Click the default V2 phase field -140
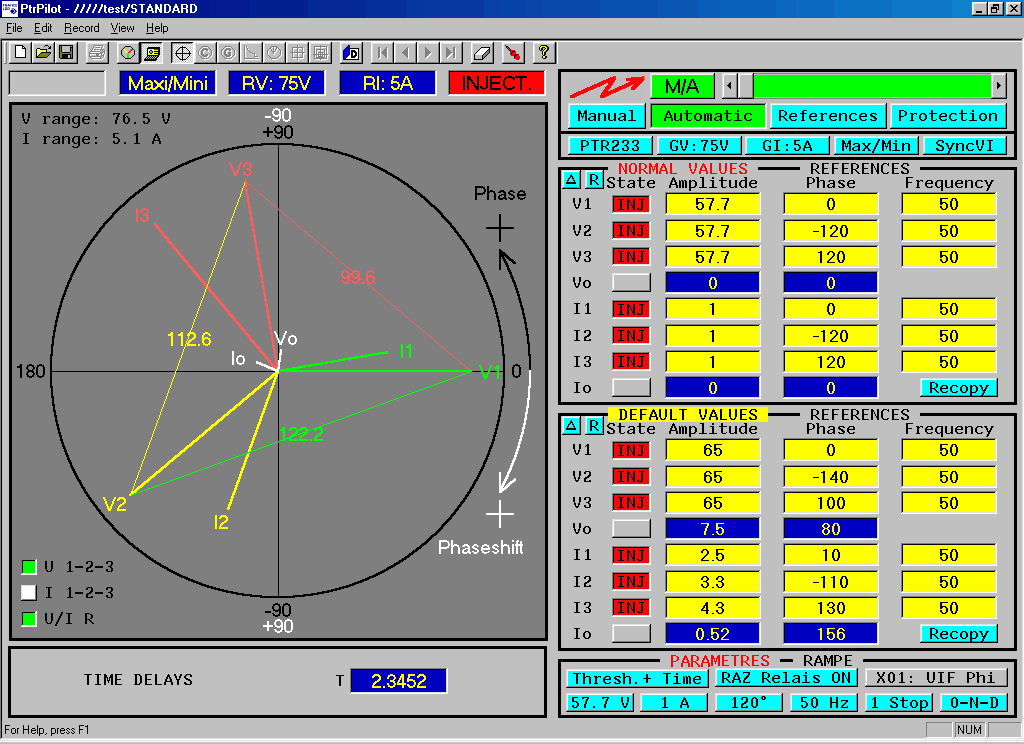The height and width of the screenshot is (744, 1024). tap(831, 477)
